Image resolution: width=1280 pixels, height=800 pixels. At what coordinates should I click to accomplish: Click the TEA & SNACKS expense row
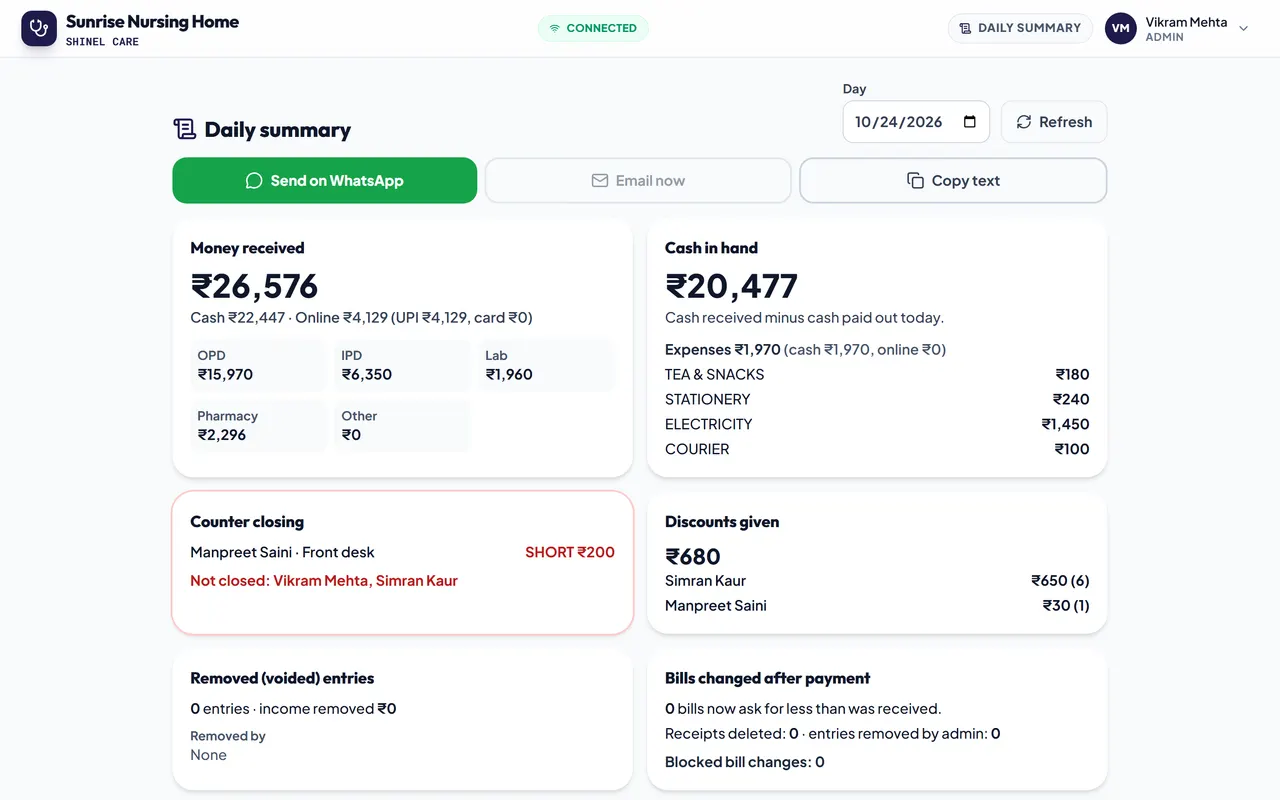(x=877, y=374)
